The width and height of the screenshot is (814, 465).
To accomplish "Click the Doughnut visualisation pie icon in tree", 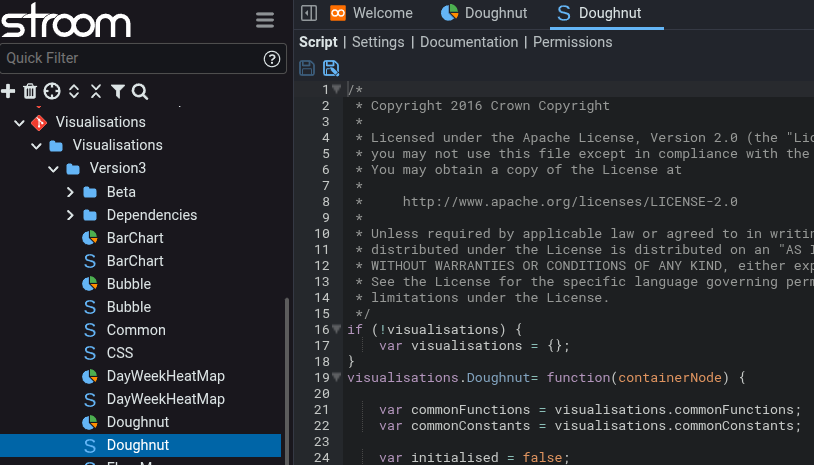I will [x=90, y=422].
